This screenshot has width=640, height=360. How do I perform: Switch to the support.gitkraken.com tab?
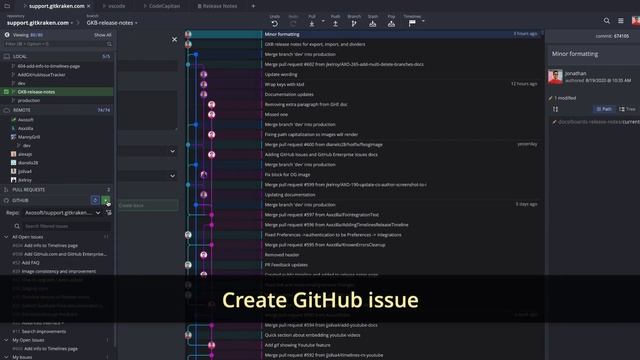56,6
